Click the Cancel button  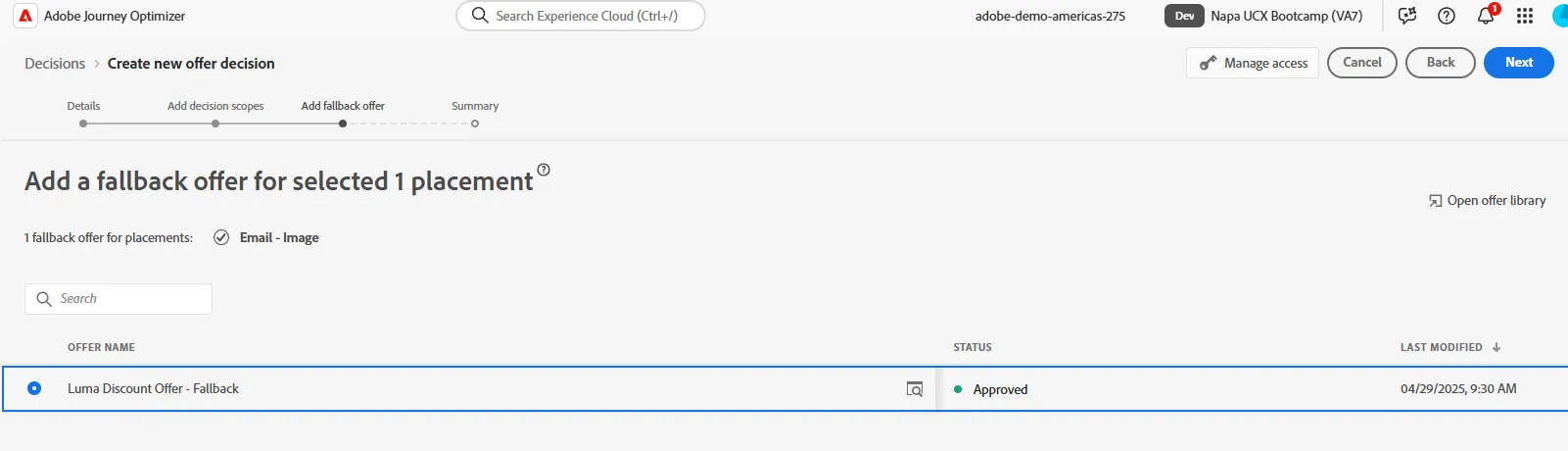tap(1362, 63)
